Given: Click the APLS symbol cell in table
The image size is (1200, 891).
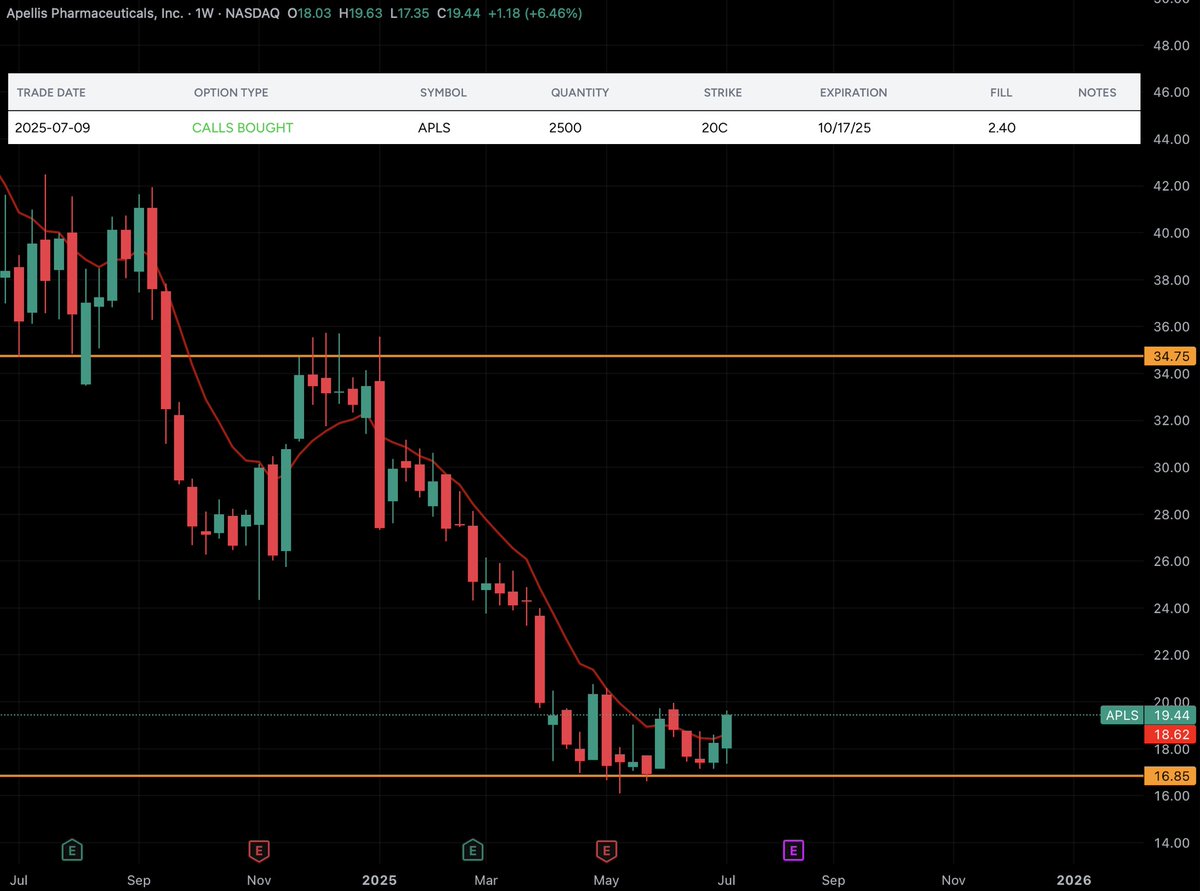Looking at the screenshot, I should pos(435,128).
